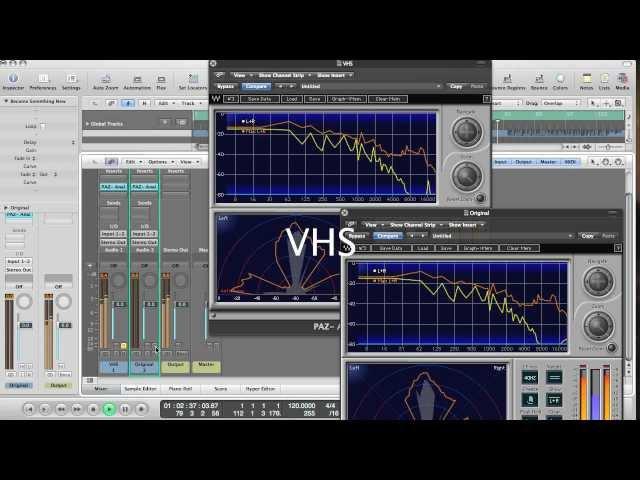The width and height of the screenshot is (640, 480).
Task: Open the Hyper Editor tab
Action: (x=260, y=389)
